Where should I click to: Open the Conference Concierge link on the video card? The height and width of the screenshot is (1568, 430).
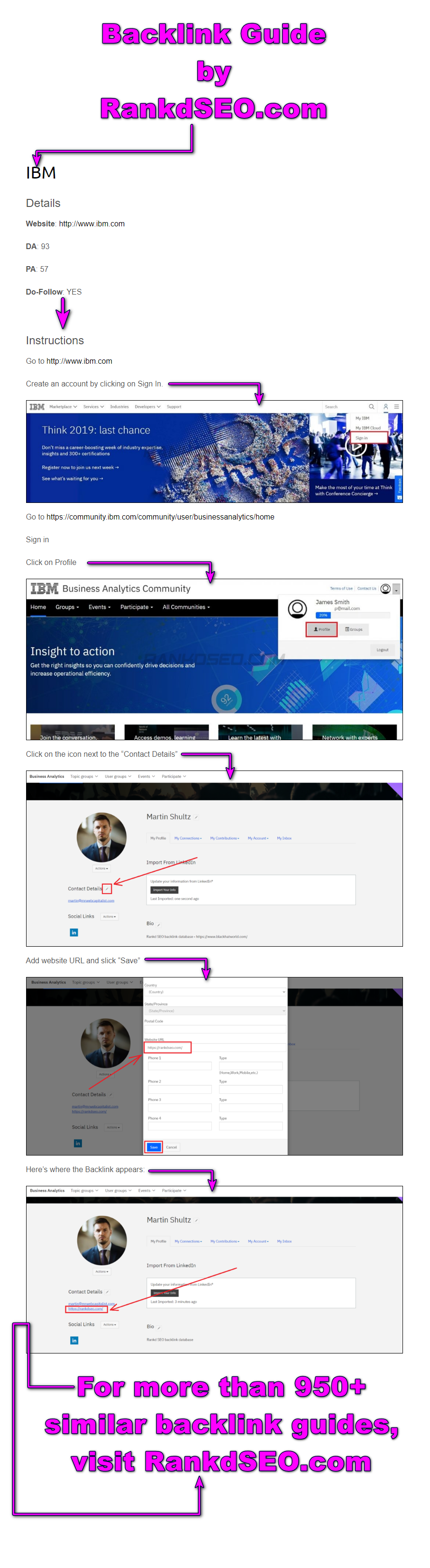point(353,491)
